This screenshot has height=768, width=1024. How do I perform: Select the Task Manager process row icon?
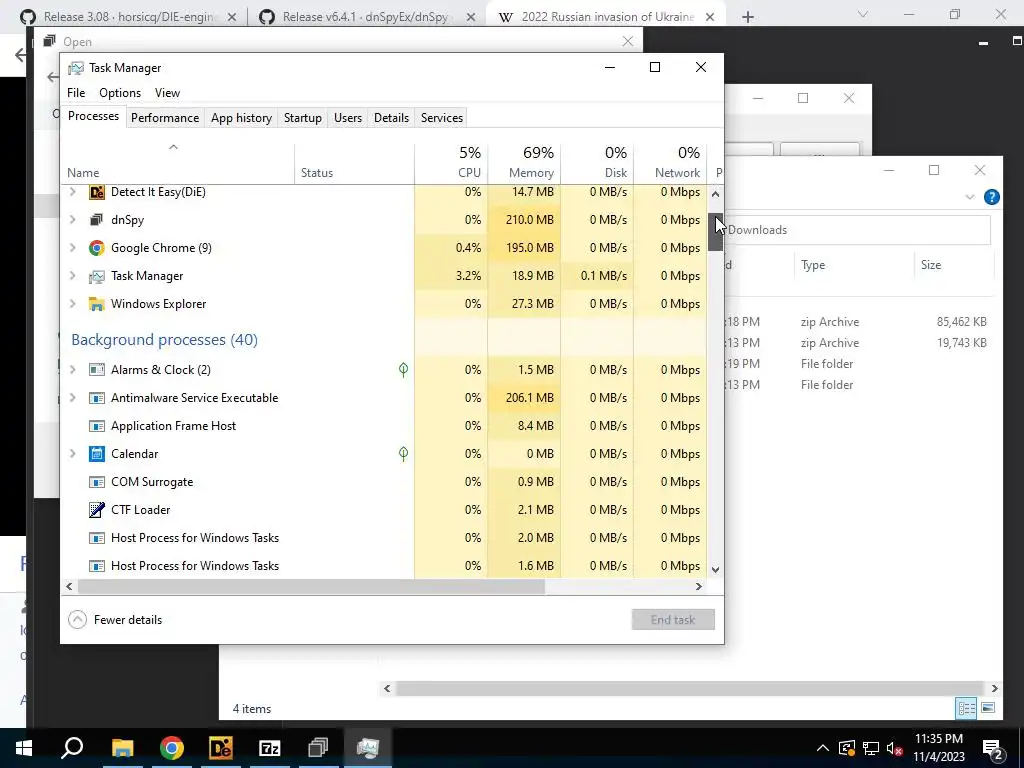97,276
